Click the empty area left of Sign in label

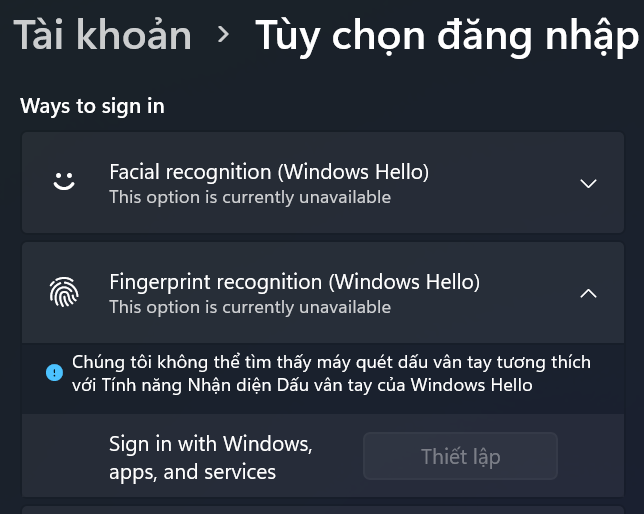64,456
